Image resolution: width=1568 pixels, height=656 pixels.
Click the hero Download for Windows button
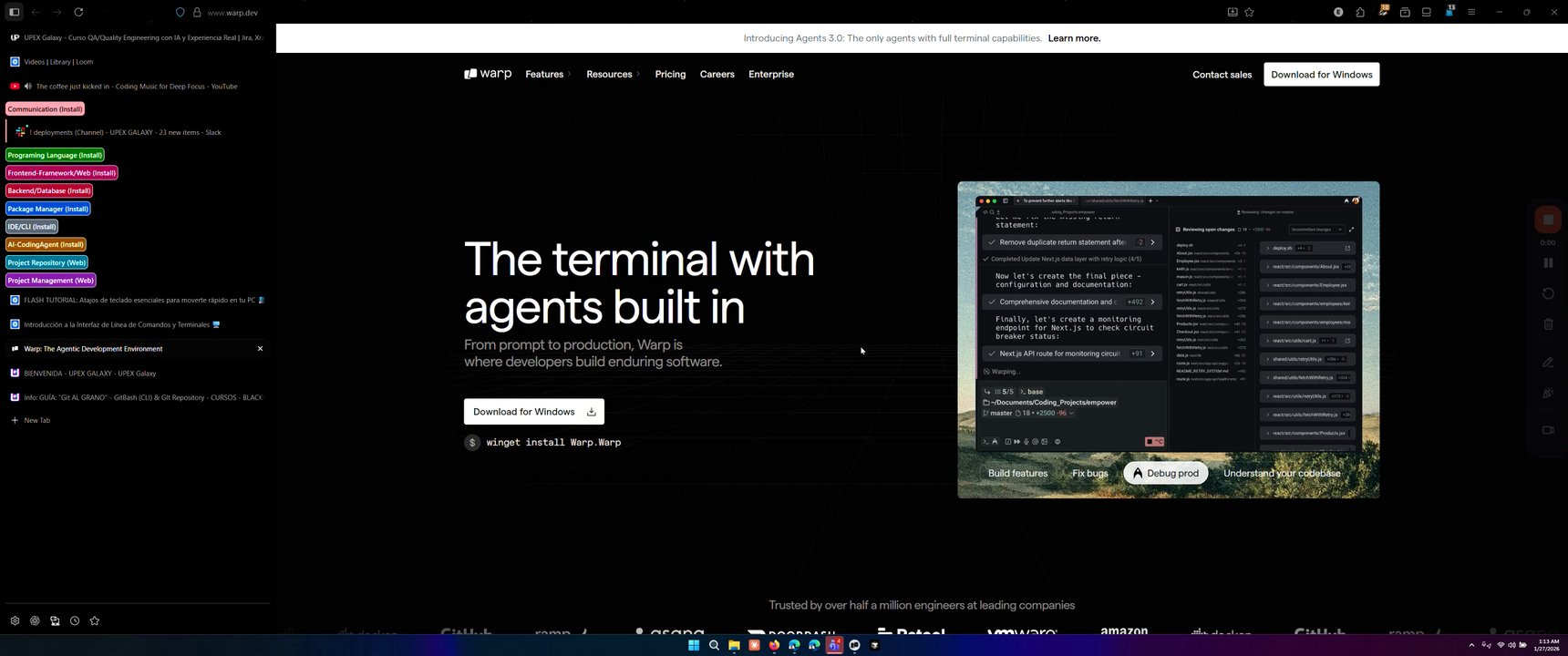(534, 412)
